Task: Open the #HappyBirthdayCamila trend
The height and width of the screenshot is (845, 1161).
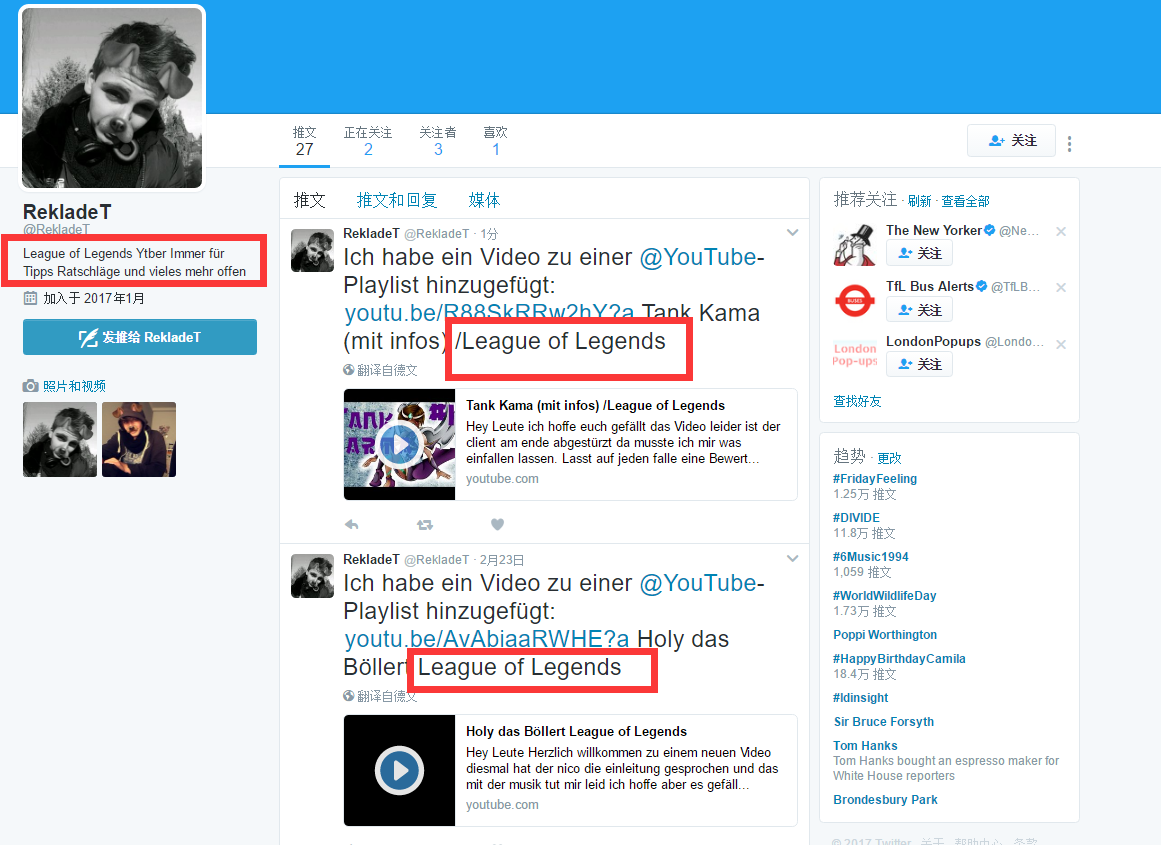Action: click(900, 658)
